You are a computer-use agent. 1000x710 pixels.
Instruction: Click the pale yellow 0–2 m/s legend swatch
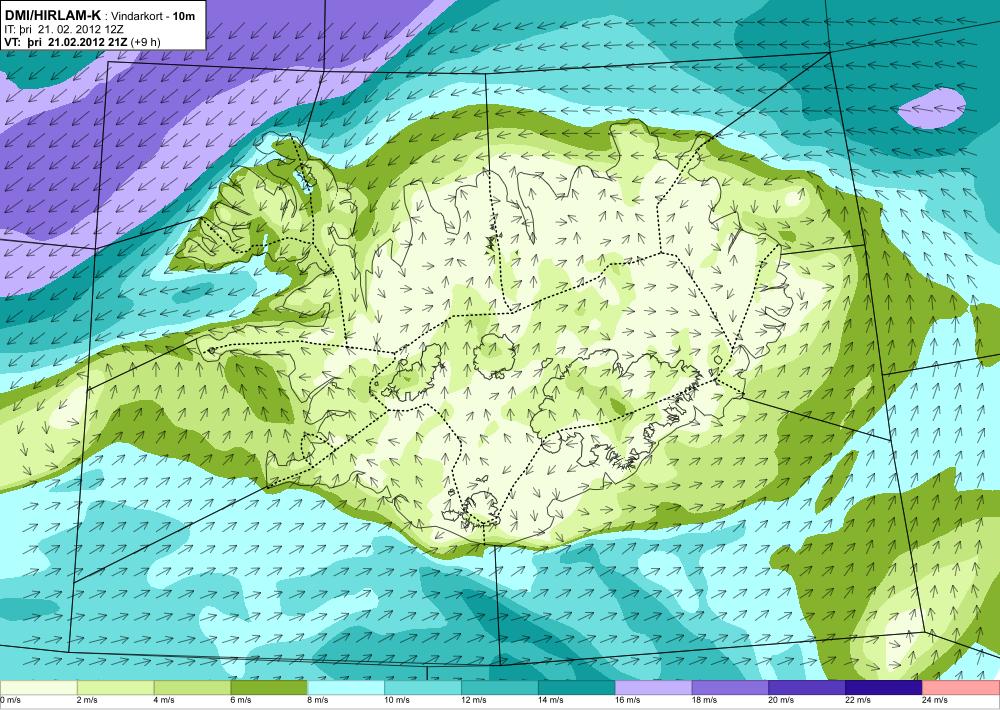coord(38,688)
